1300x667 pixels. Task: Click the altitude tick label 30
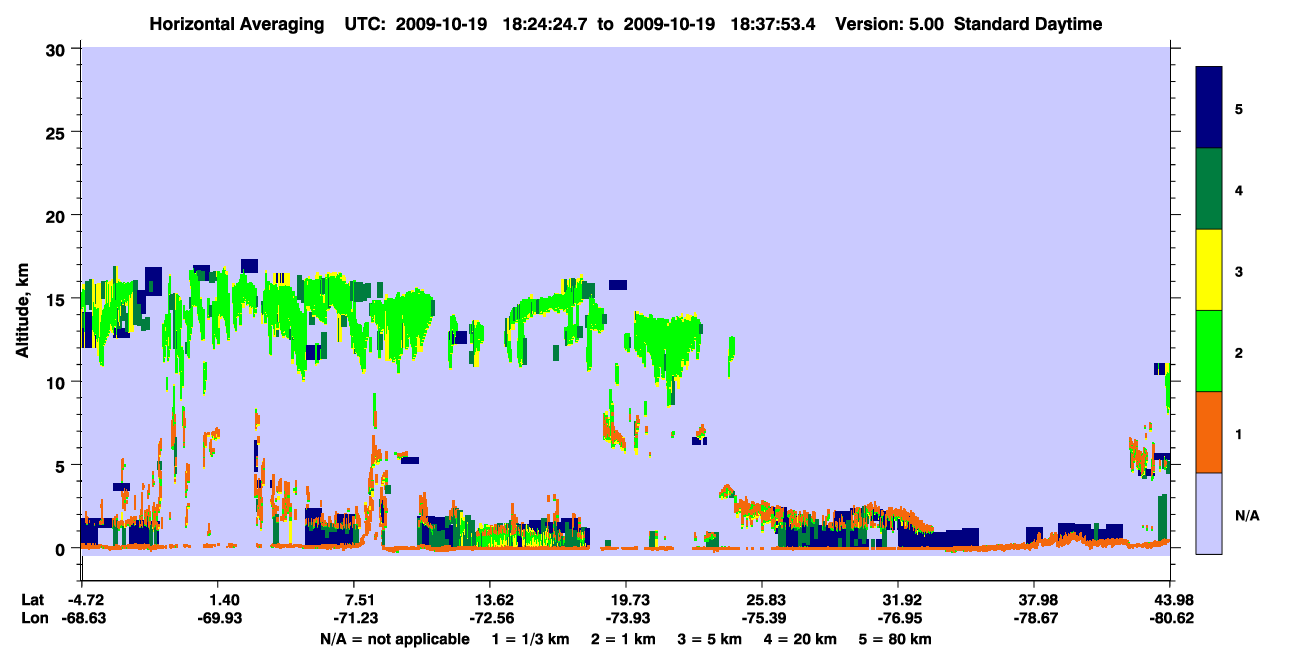pos(58,48)
